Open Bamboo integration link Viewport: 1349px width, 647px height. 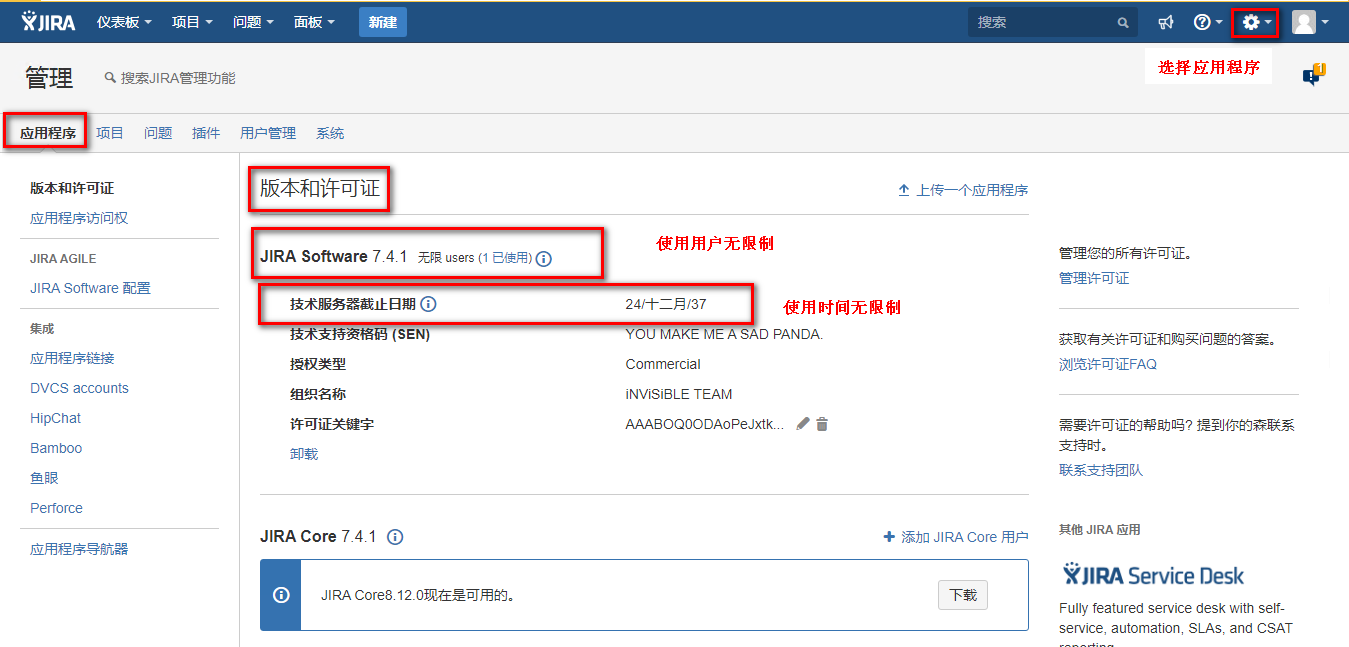[56, 448]
